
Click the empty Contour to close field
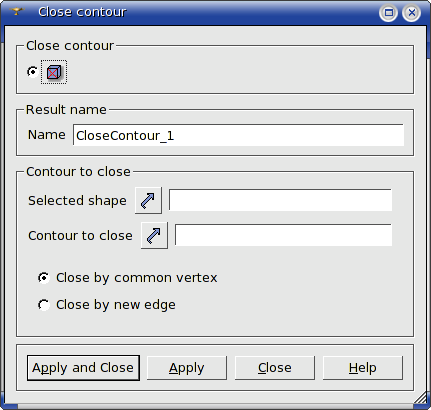(283, 235)
